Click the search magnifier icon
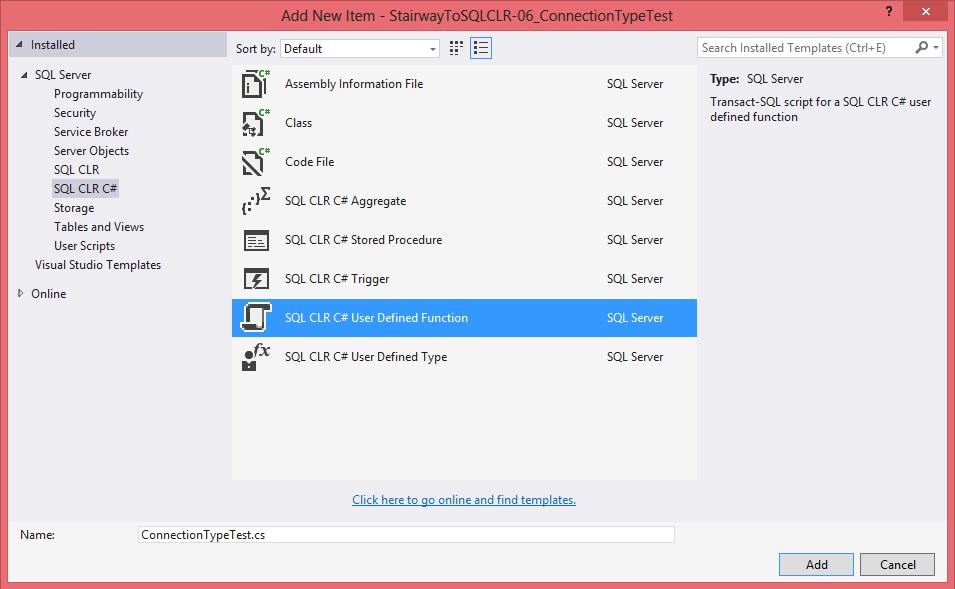The width and height of the screenshot is (955, 589). pyautogui.click(x=922, y=48)
